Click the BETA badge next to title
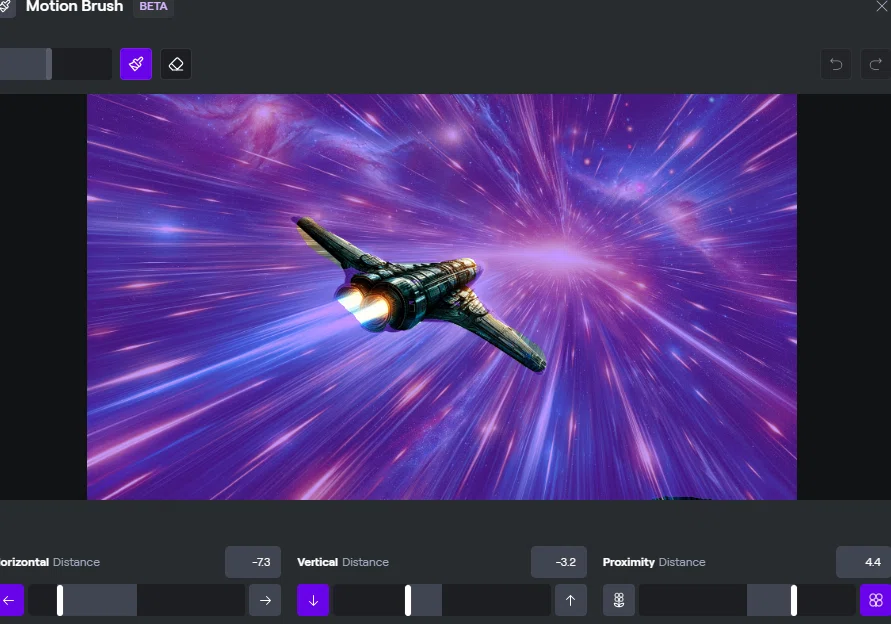The image size is (891, 624). [x=153, y=7]
